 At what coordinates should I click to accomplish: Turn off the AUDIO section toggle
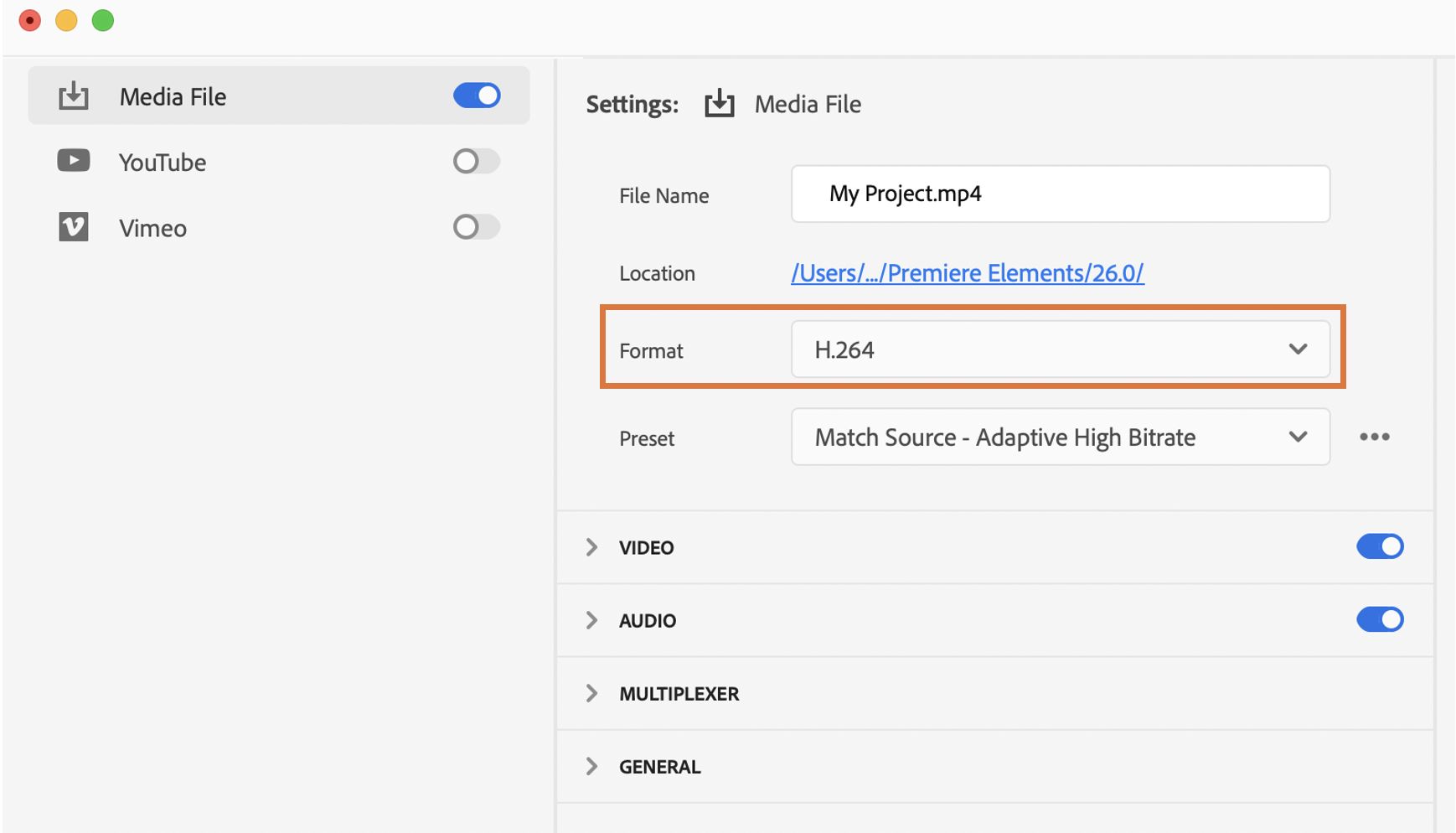coord(1380,619)
